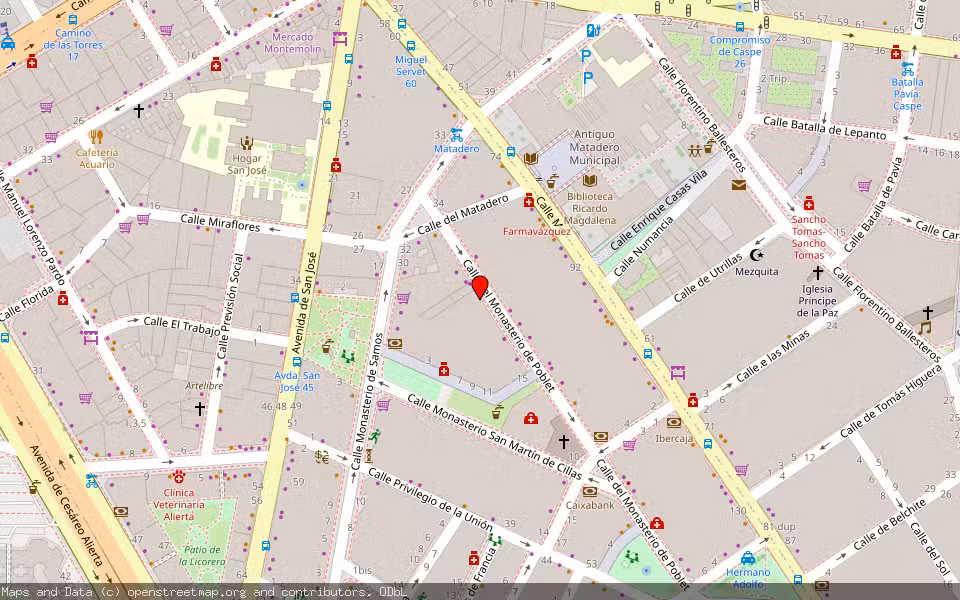Viewport: 960px width, 600px height.
Task: Select the playground icon near Calle Florentino Ballesteros
Action: [x=695, y=150]
